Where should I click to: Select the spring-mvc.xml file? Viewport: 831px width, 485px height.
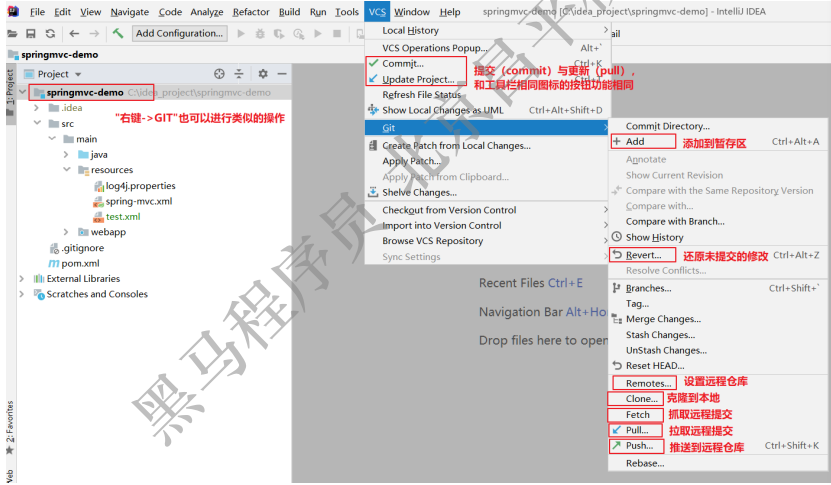pyautogui.click(x=139, y=201)
